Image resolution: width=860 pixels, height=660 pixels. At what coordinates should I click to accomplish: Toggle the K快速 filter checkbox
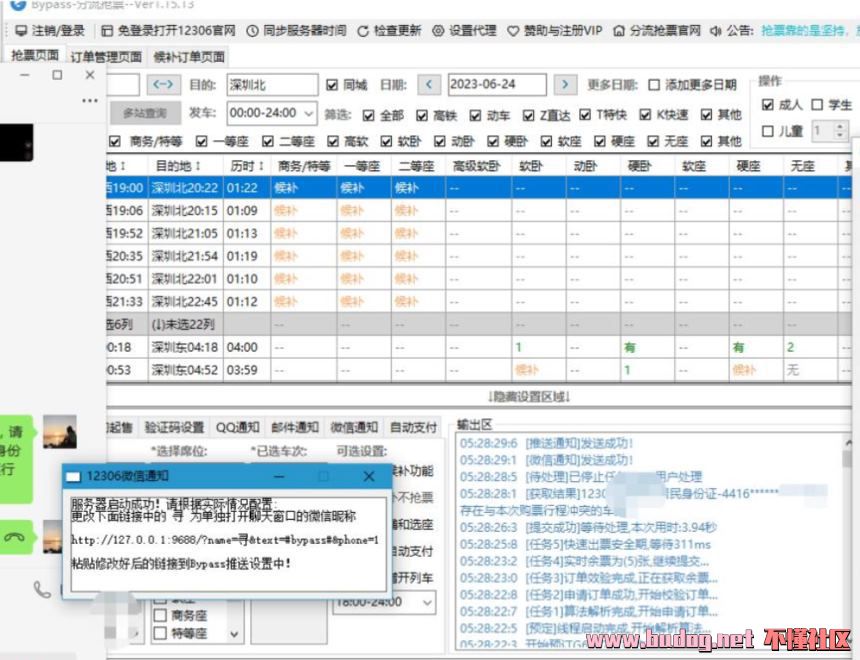pos(645,115)
